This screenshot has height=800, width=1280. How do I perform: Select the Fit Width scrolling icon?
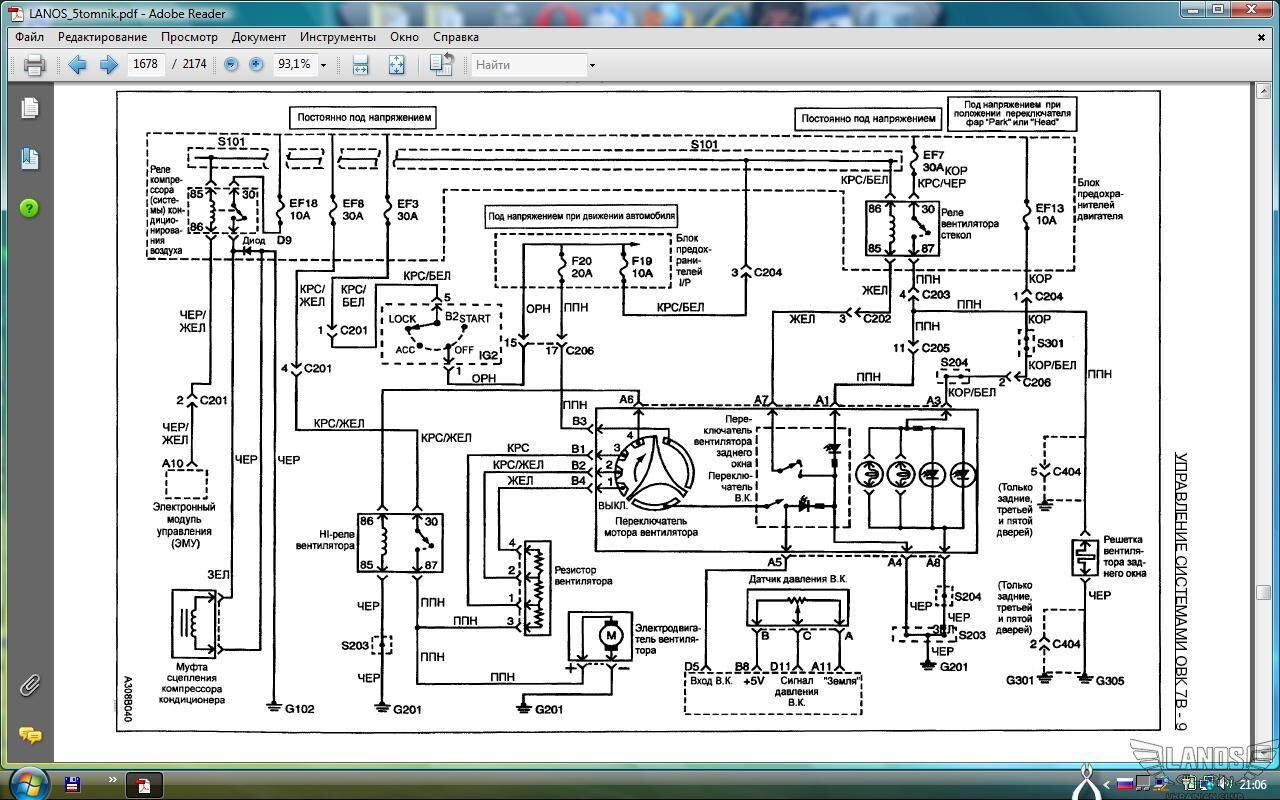pyautogui.click(x=361, y=65)
